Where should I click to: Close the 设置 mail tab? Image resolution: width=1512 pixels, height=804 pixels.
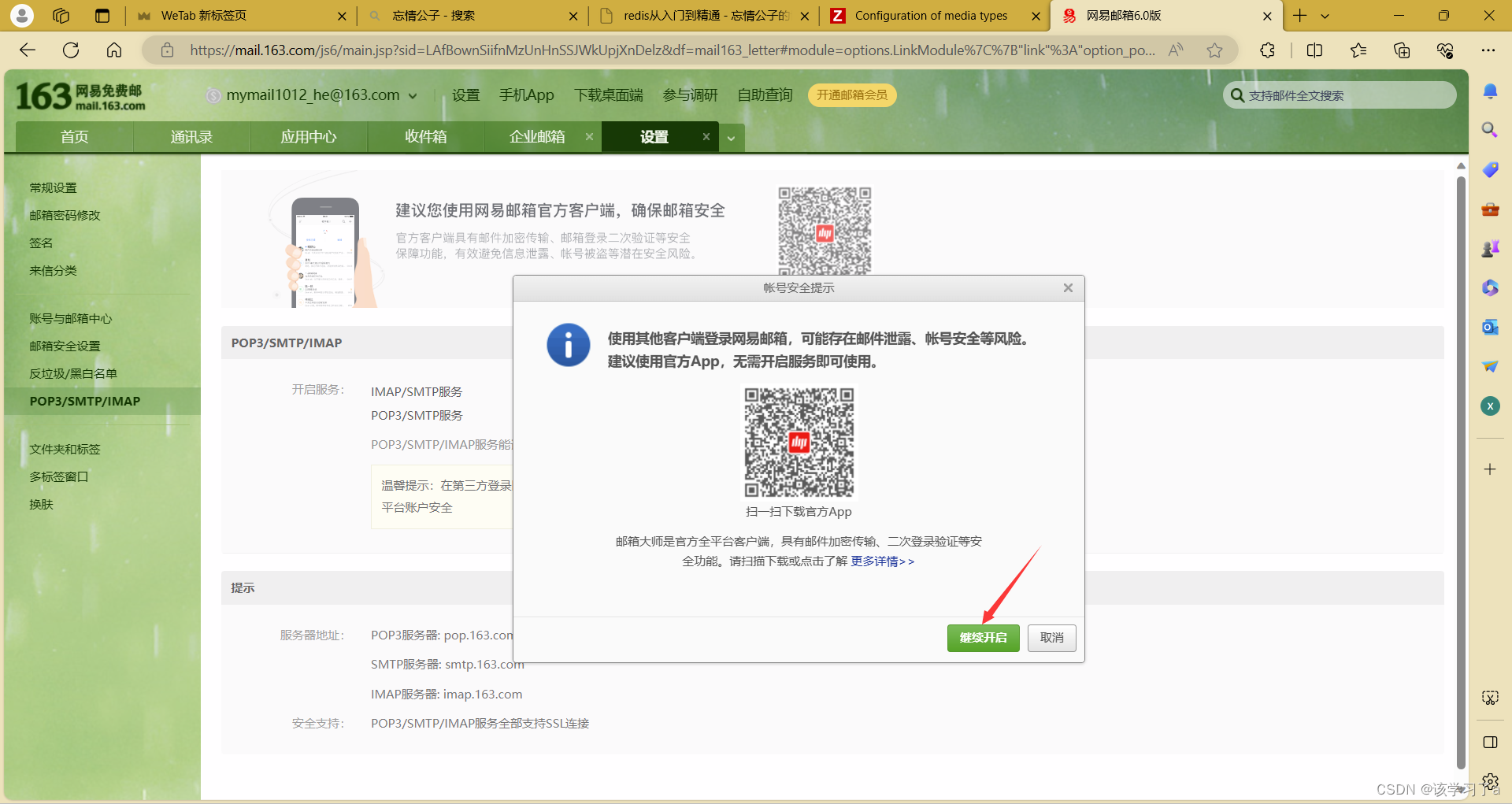click(x=706, y=137)
